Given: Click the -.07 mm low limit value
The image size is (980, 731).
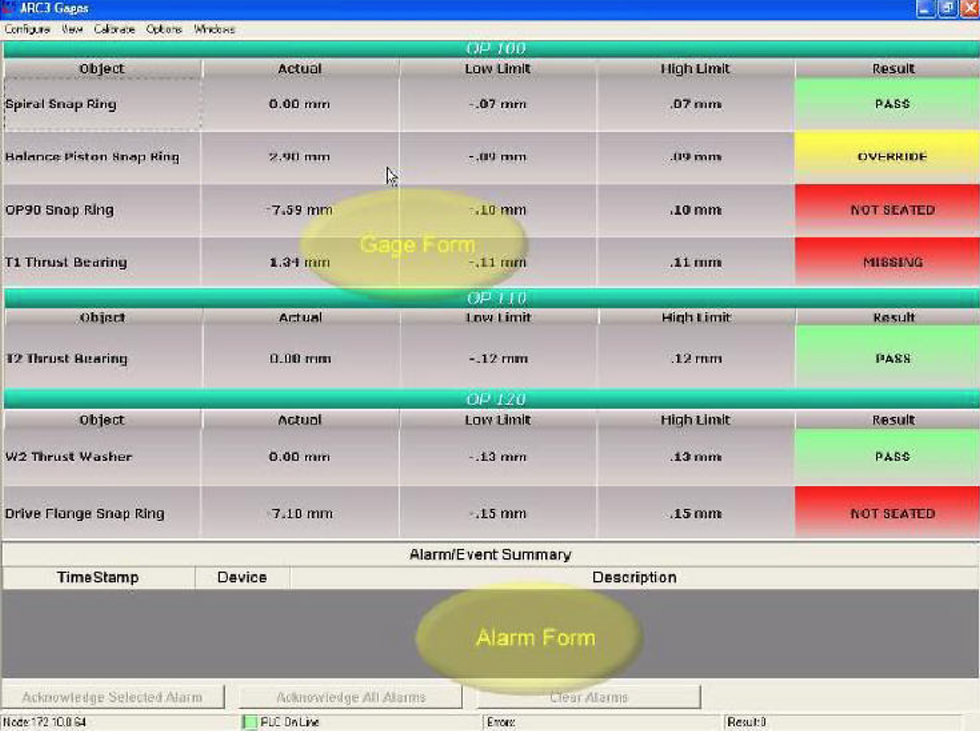Looking at the screenshot, I should point(498,104).
